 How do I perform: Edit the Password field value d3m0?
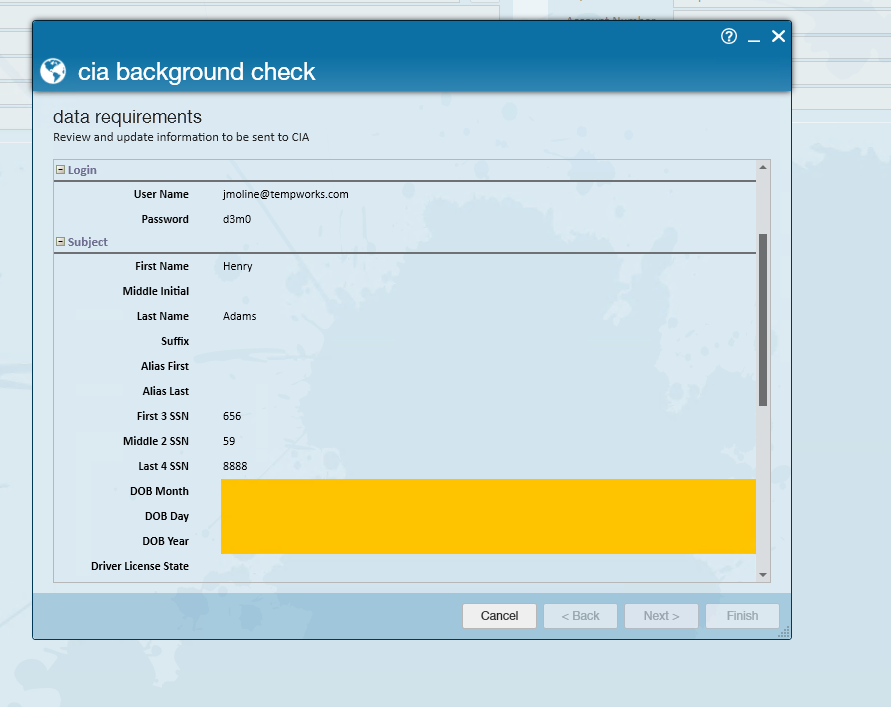489,219
